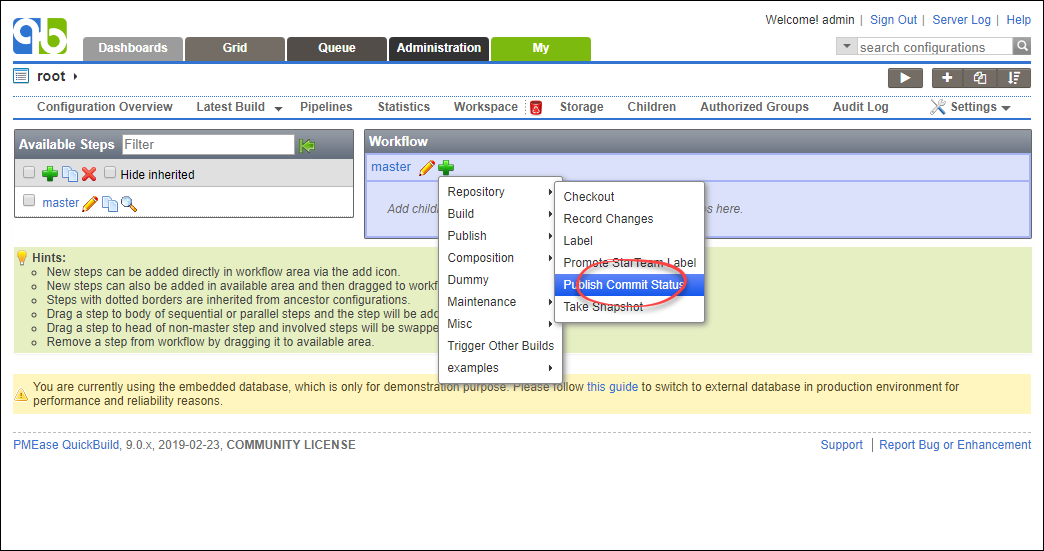Click the search configurations field
Screen dimensions: 1044x551
tap(935, 47)
